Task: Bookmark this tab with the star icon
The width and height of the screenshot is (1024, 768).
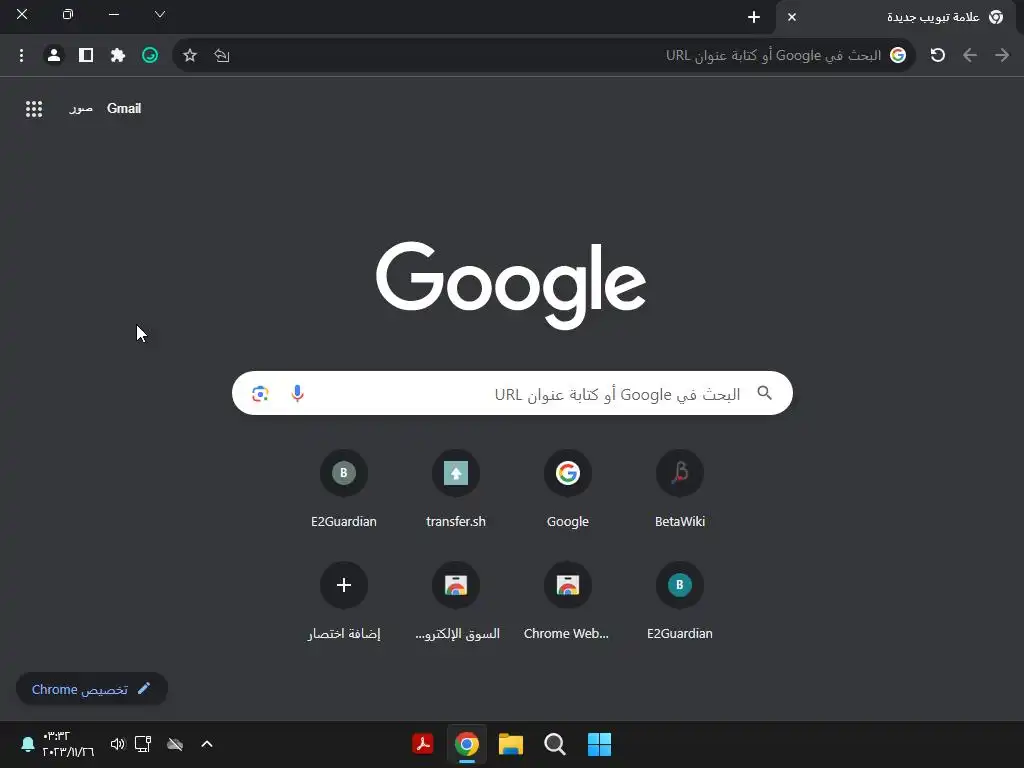Action: point(189,56)
